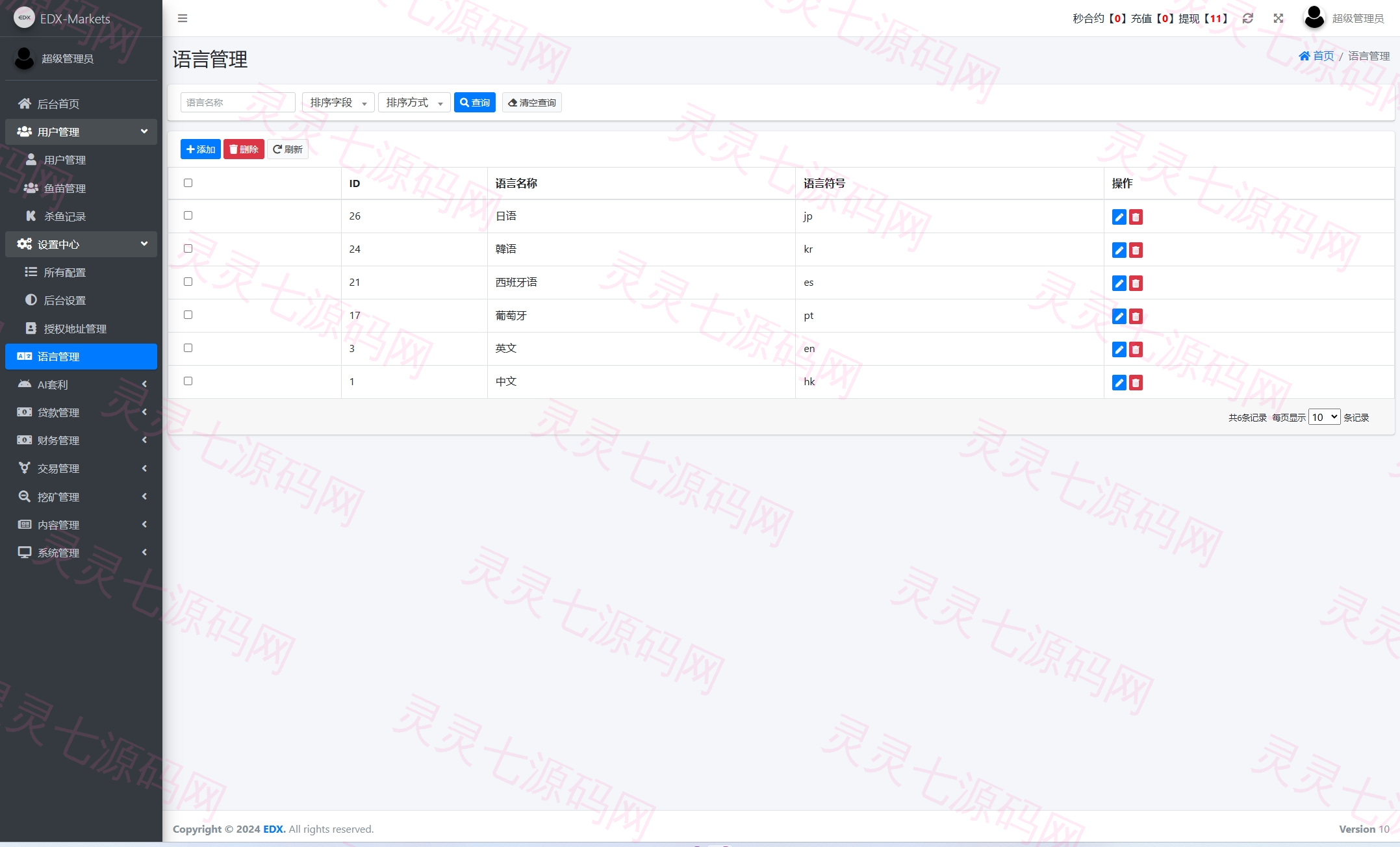The image size is (1400, 847).
Task: Click the 清空查询 clear button
Action: pos(531,103)
